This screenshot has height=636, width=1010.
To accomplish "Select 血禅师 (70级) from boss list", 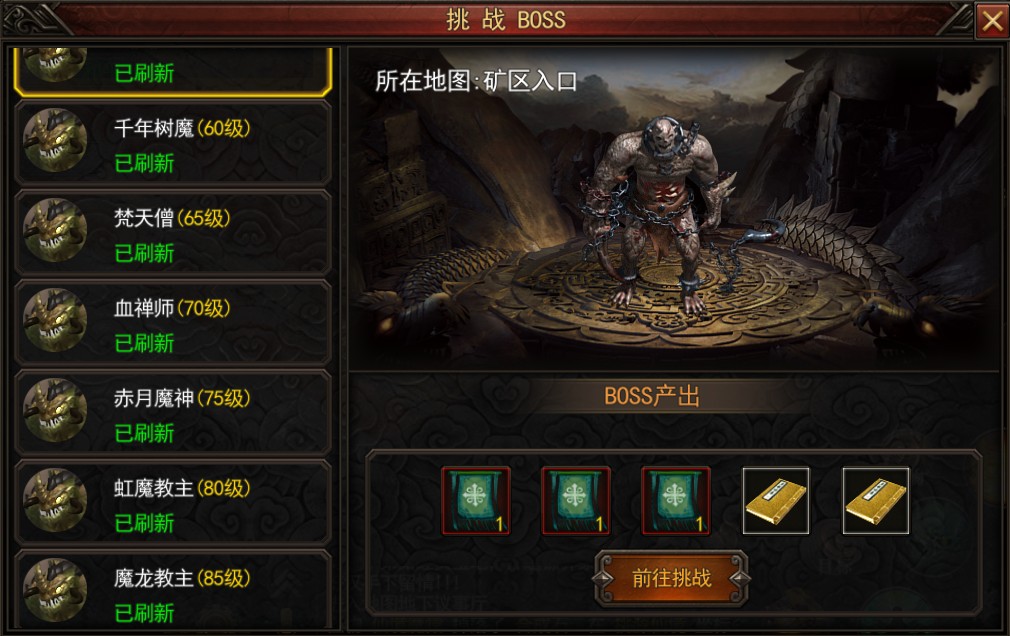I will (x=173, y=323).
